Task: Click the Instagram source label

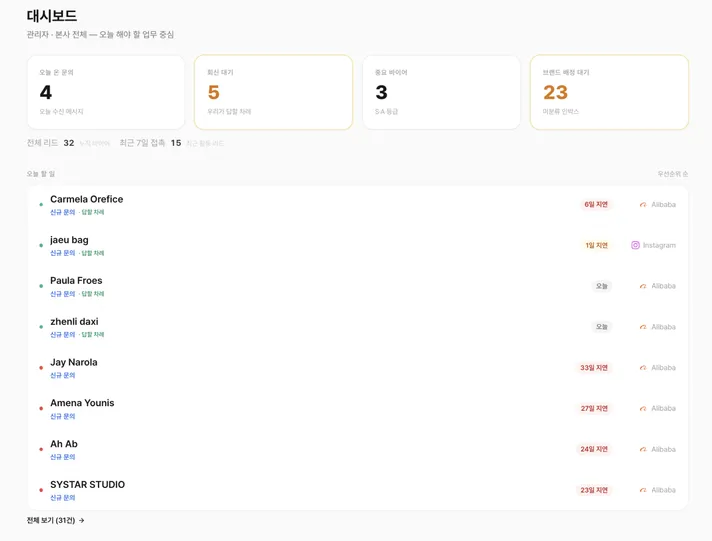Action: tap(659, 245)
